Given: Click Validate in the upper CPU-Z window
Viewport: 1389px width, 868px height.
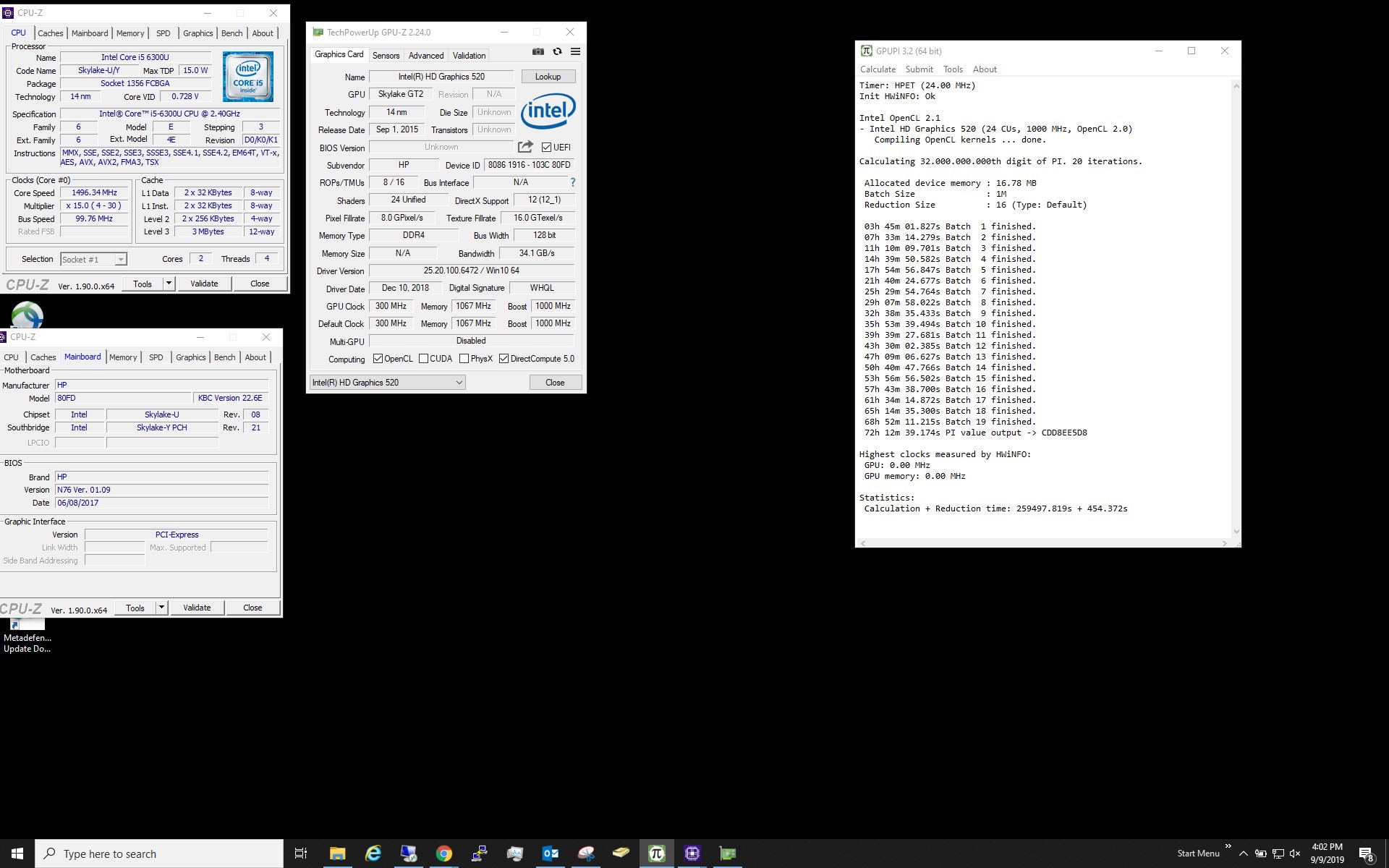Looking at the screenshot, I should 204,284.
